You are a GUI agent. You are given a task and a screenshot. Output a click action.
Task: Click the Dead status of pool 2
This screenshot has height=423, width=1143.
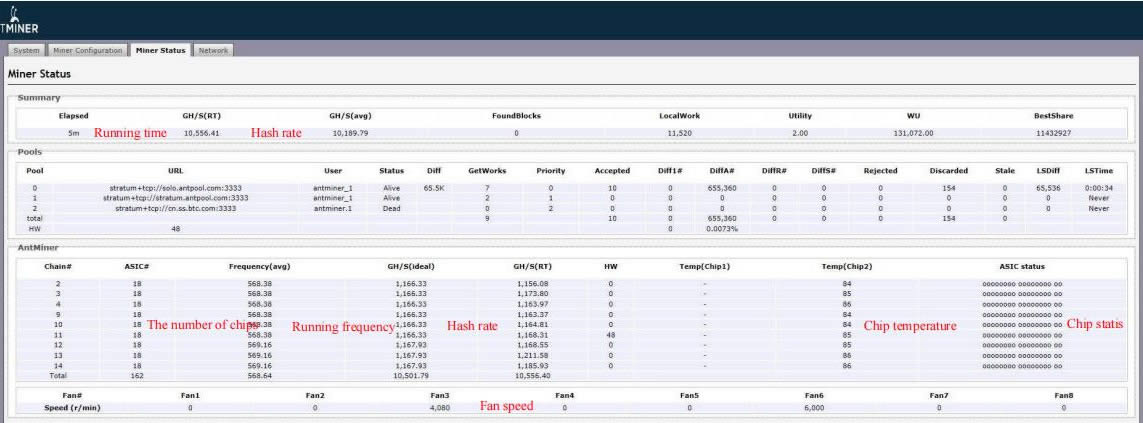(x=391, y=209)
